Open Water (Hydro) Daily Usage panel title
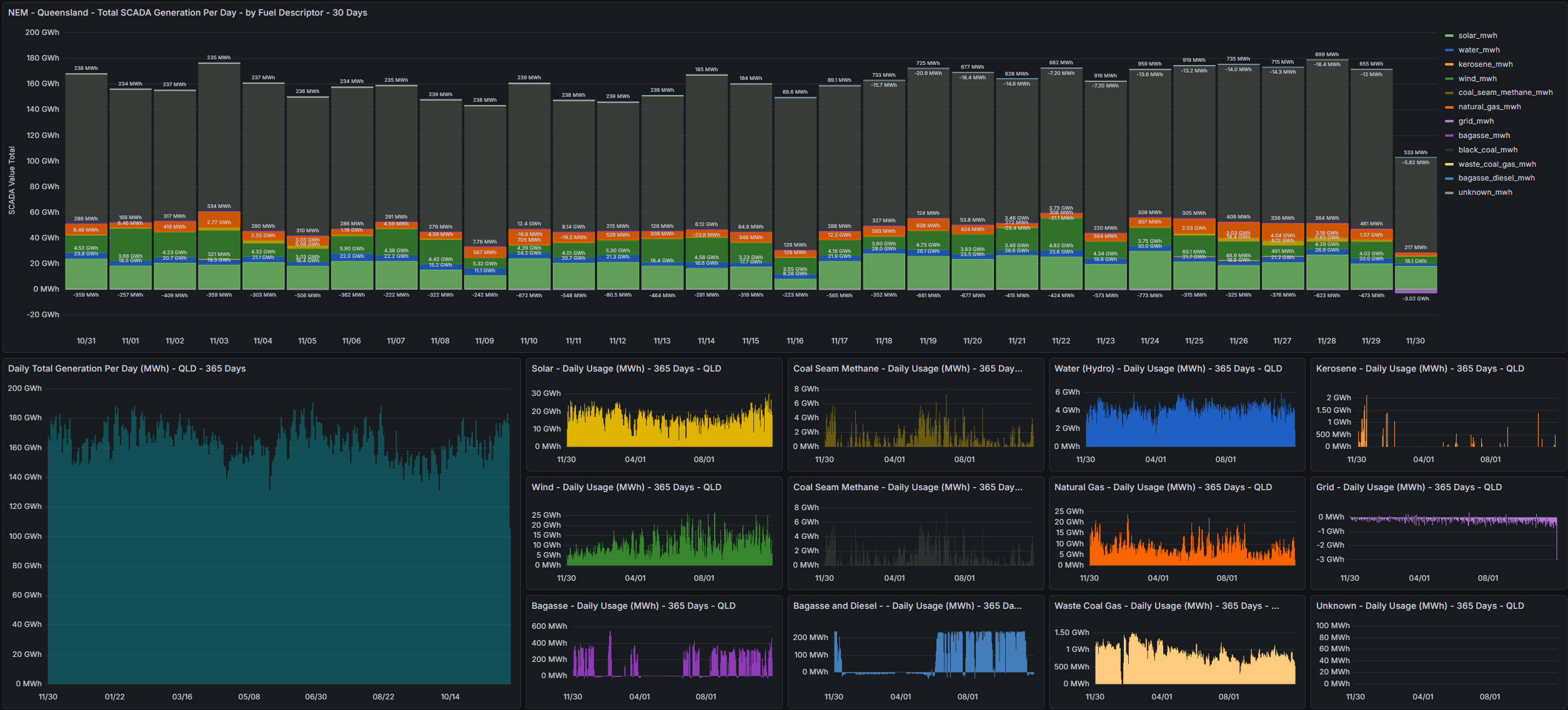 [x=1168, y=368]
